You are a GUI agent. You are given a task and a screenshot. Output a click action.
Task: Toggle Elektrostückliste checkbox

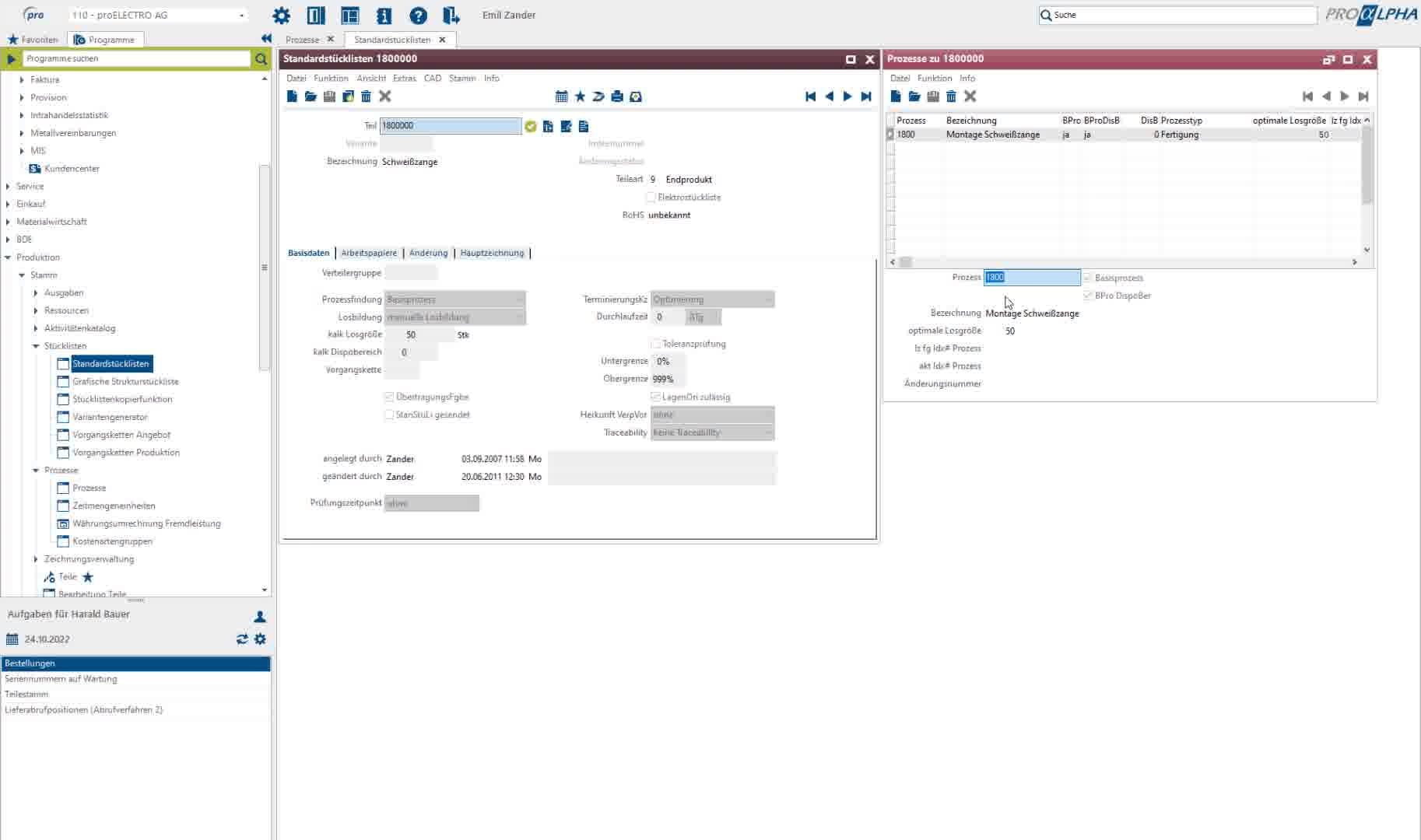point(651,197)
